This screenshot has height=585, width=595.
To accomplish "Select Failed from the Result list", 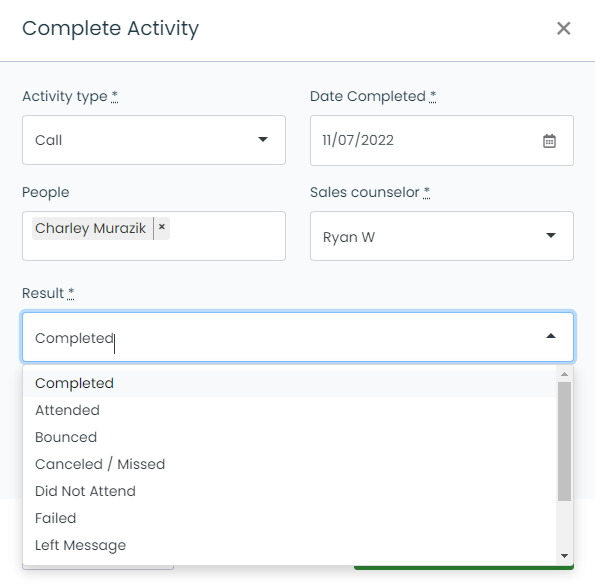I will click(290, 518).
